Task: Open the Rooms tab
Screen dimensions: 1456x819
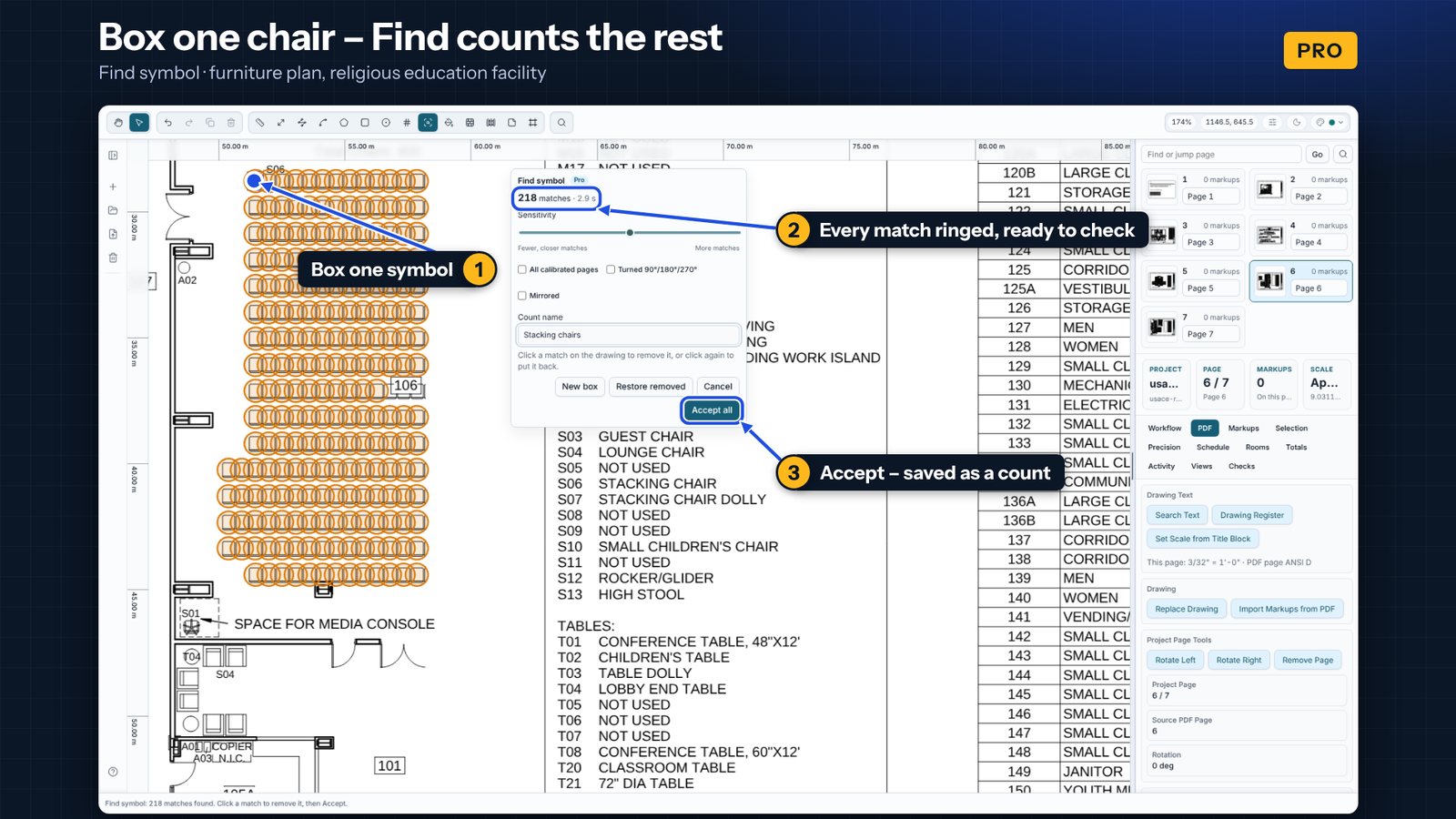Action: click(x=1257, y=447)
